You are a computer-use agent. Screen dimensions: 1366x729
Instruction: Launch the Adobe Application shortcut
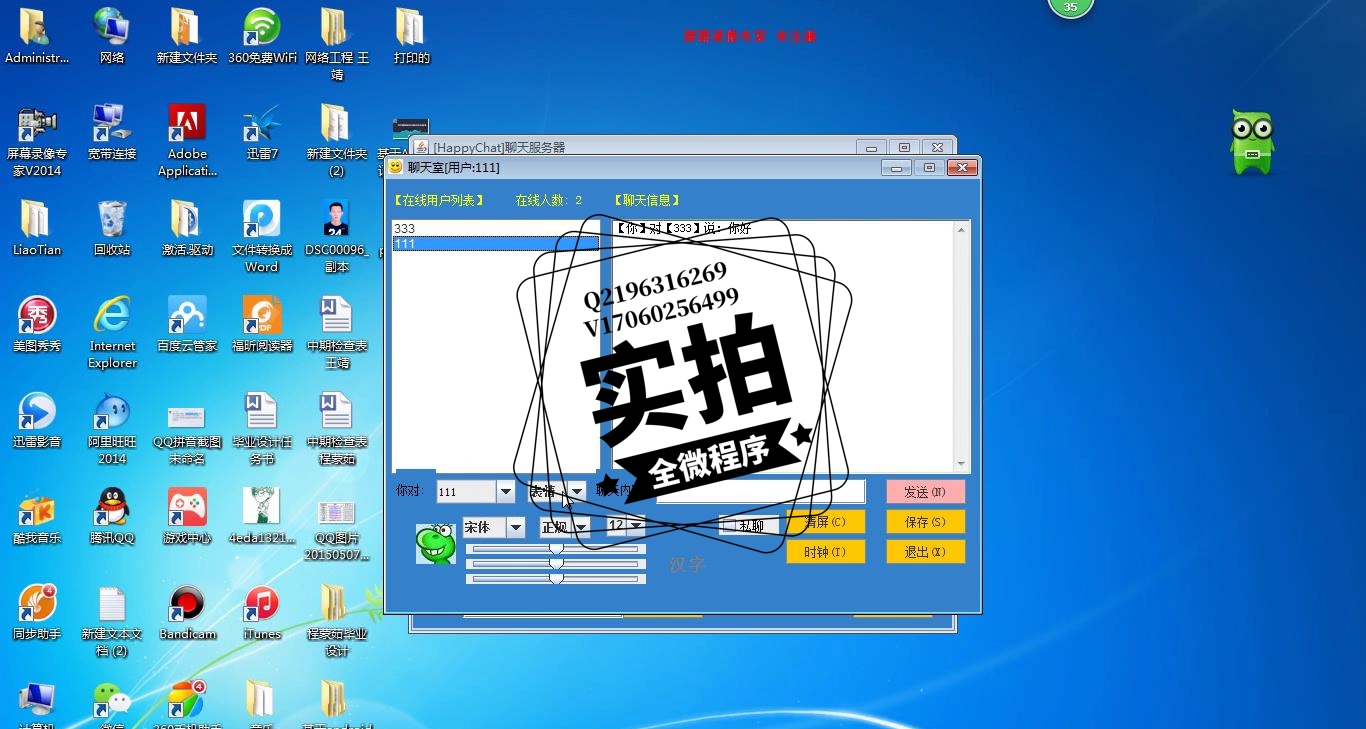(x=187, y=141)
